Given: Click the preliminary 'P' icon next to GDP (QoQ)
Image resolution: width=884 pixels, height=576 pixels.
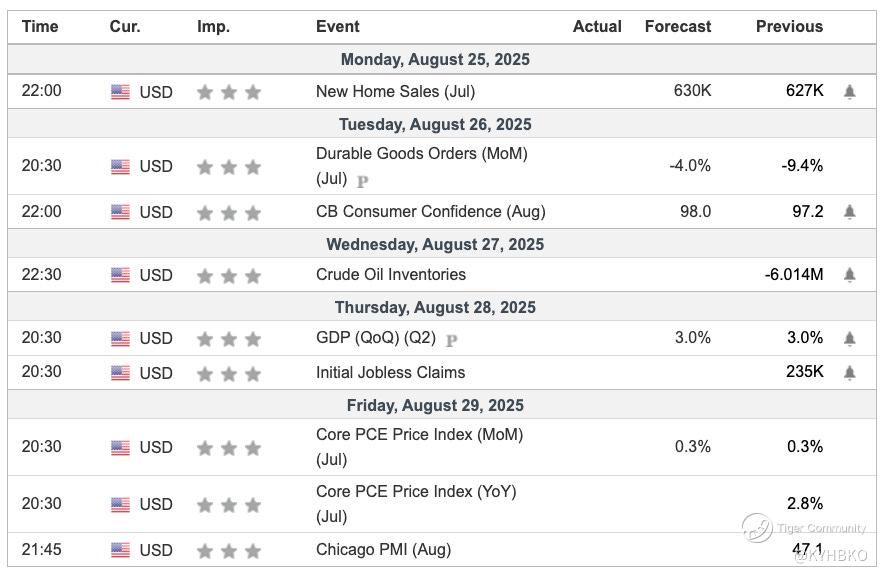Looking at the screenshot, I should pos(451,340).
